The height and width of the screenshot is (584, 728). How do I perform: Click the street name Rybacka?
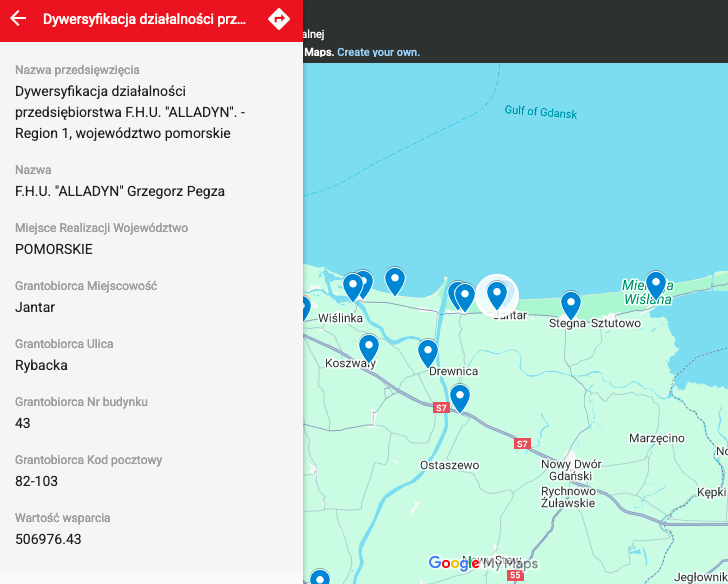point(41,365)
